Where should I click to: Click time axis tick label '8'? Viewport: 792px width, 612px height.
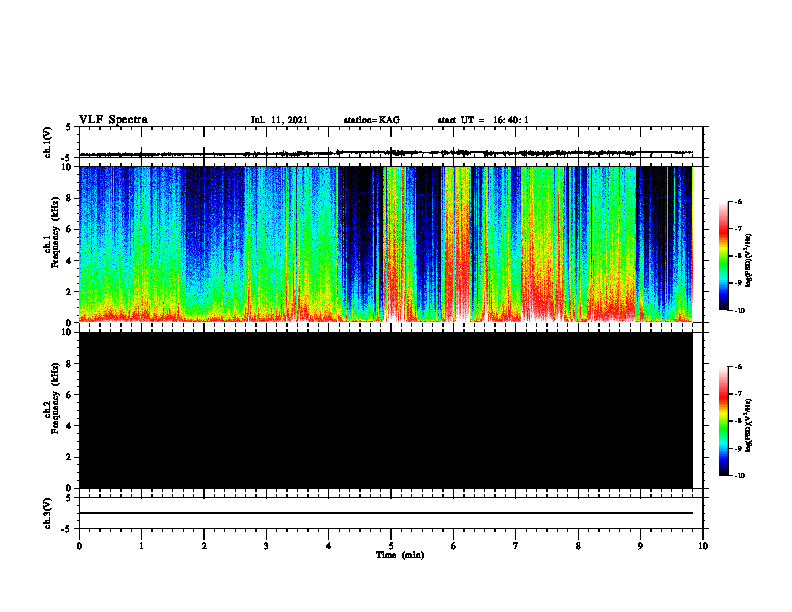pyautogui.click(x=578, y=546)
